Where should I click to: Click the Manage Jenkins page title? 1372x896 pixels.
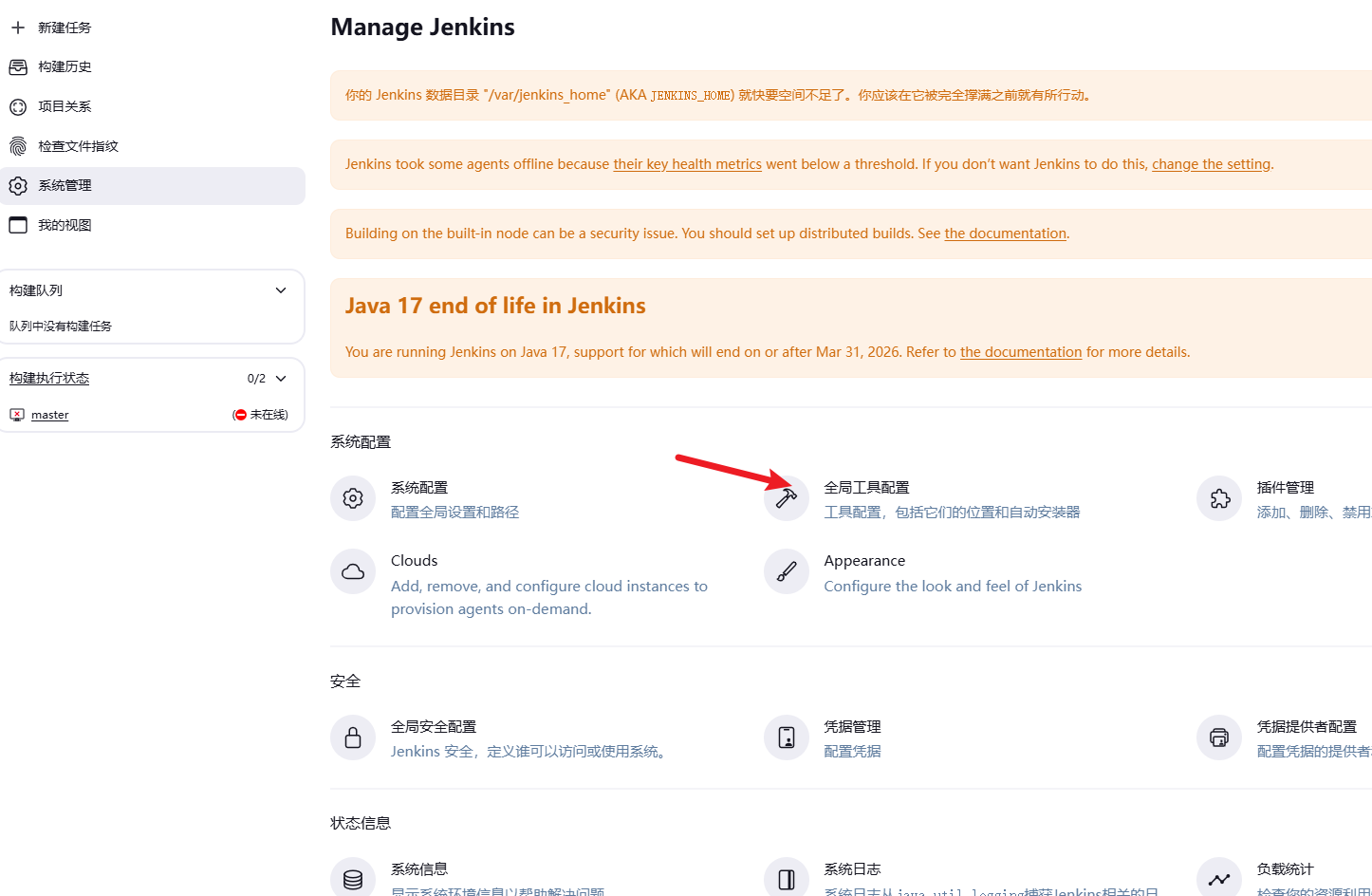pos(422,27)
